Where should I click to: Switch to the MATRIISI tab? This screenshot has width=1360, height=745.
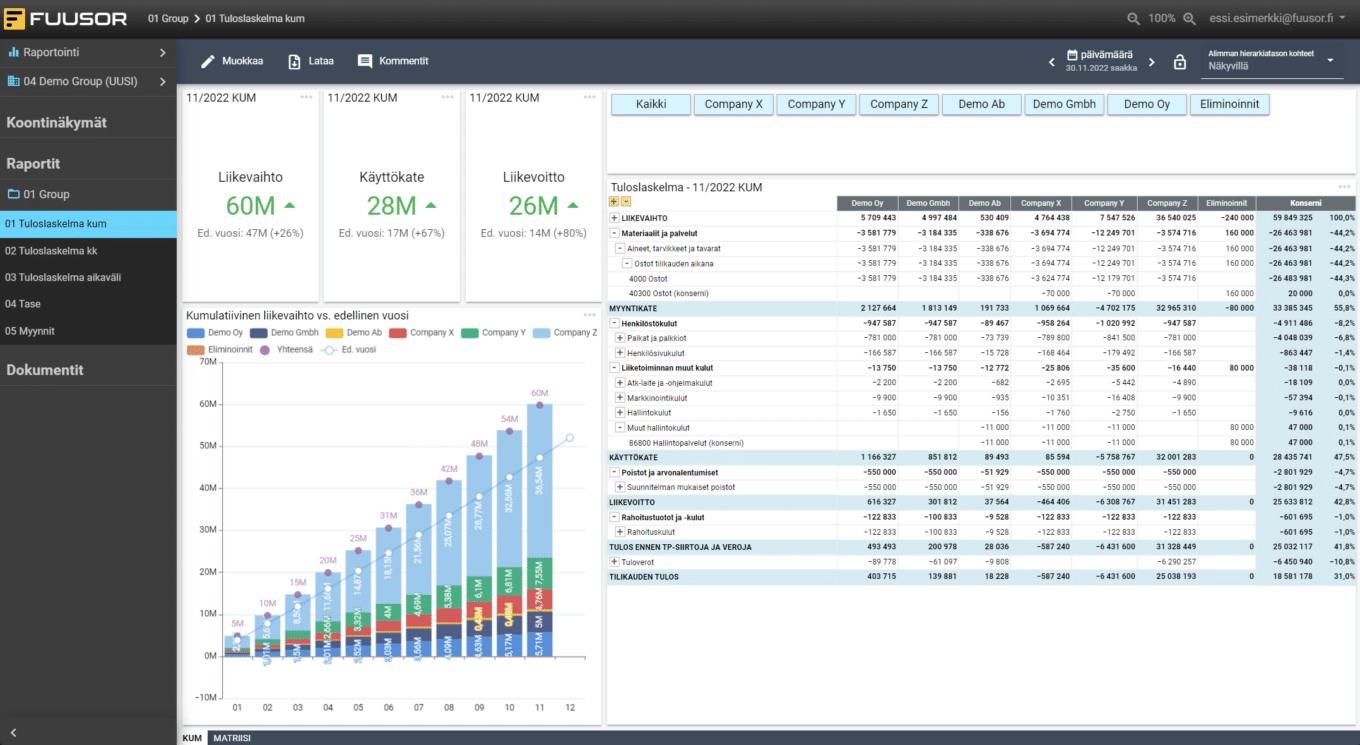click(x=232, y=738)
